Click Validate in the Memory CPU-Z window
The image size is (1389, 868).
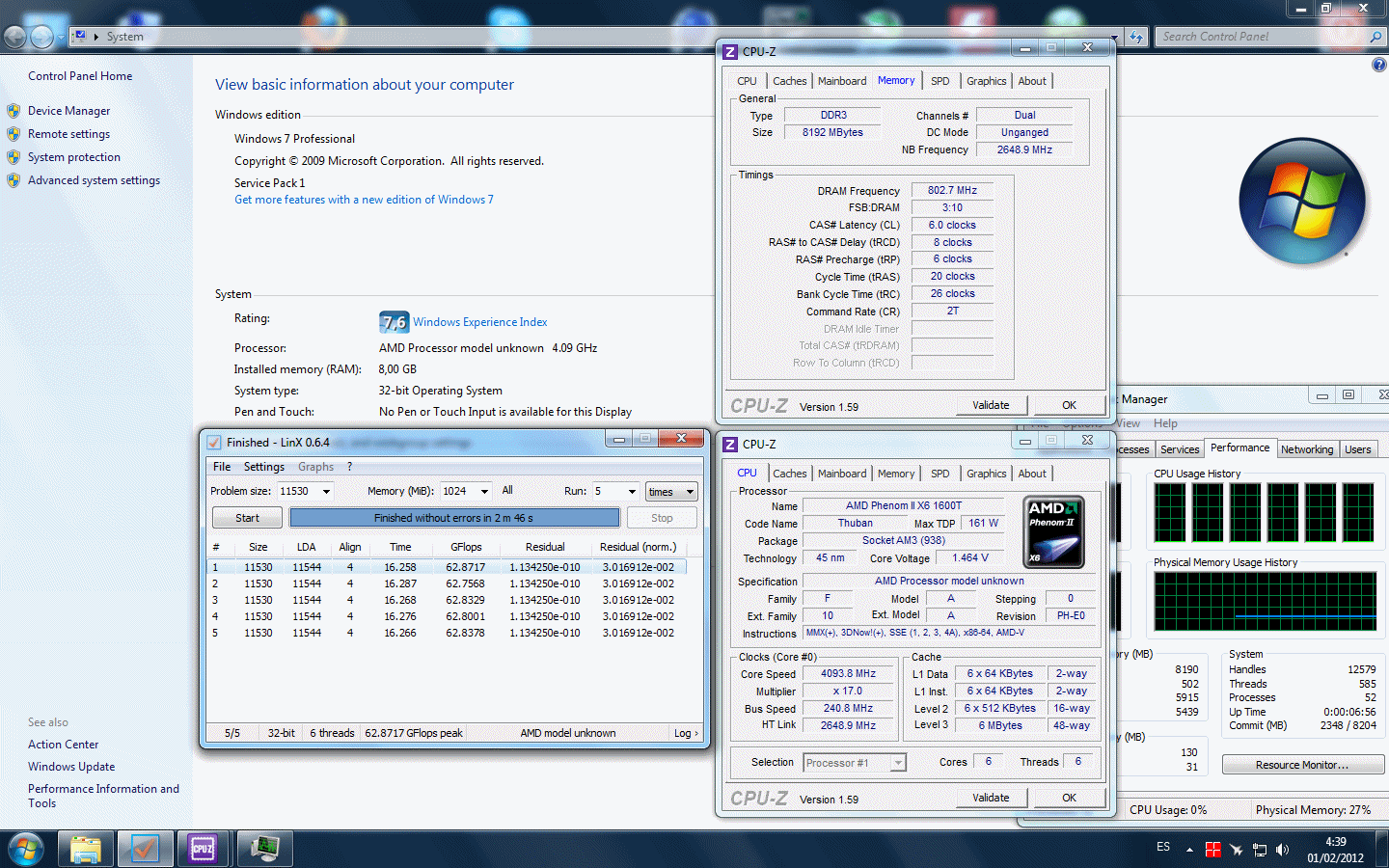pos(992,405)
